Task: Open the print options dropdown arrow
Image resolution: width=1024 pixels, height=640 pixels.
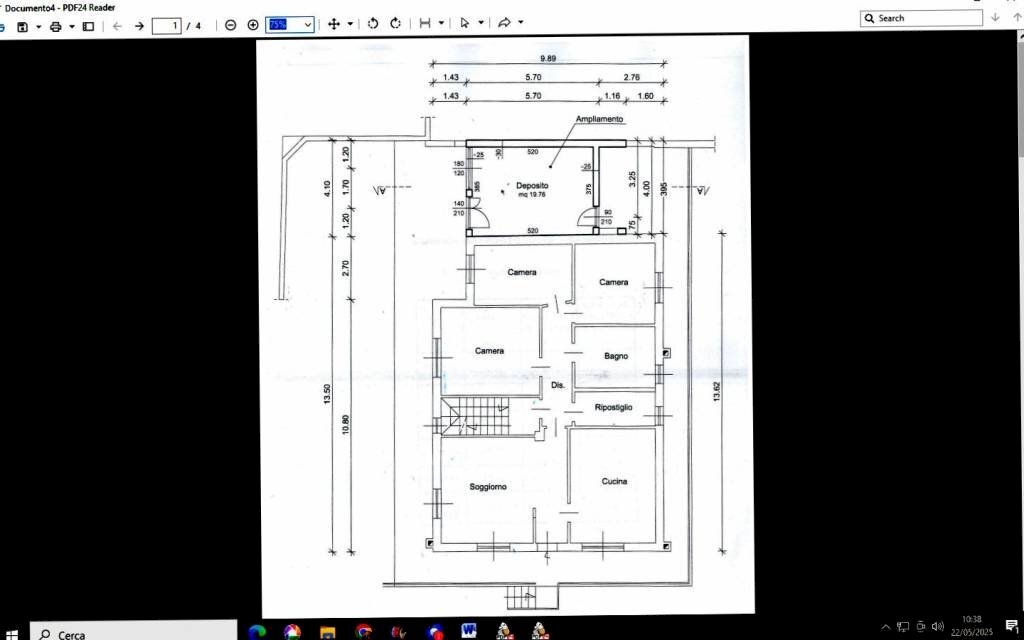Action: click(x=72, y=25)
